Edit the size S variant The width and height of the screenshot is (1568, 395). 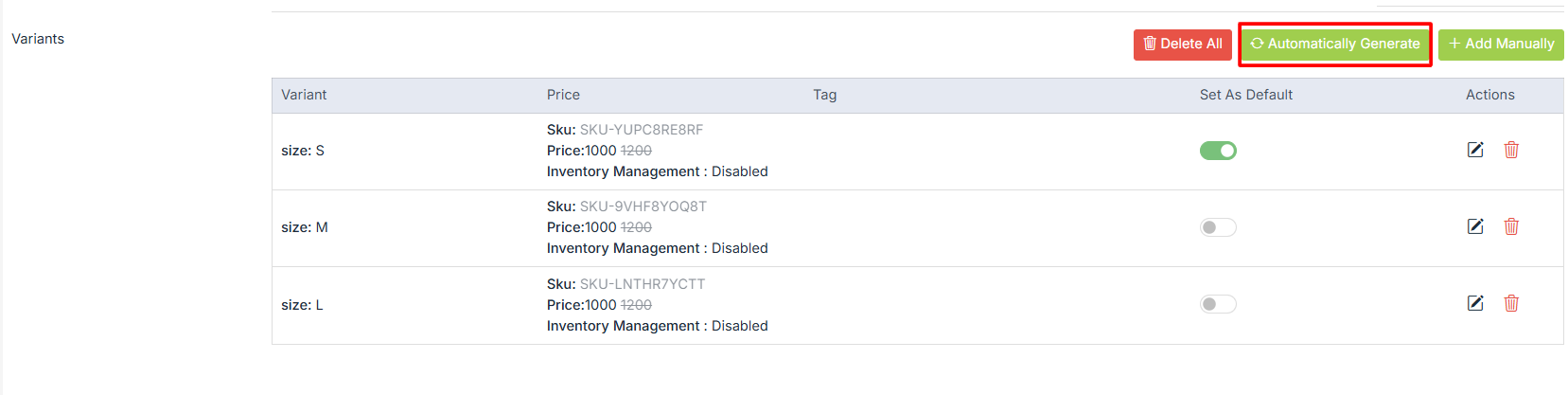click(1475, 150)
